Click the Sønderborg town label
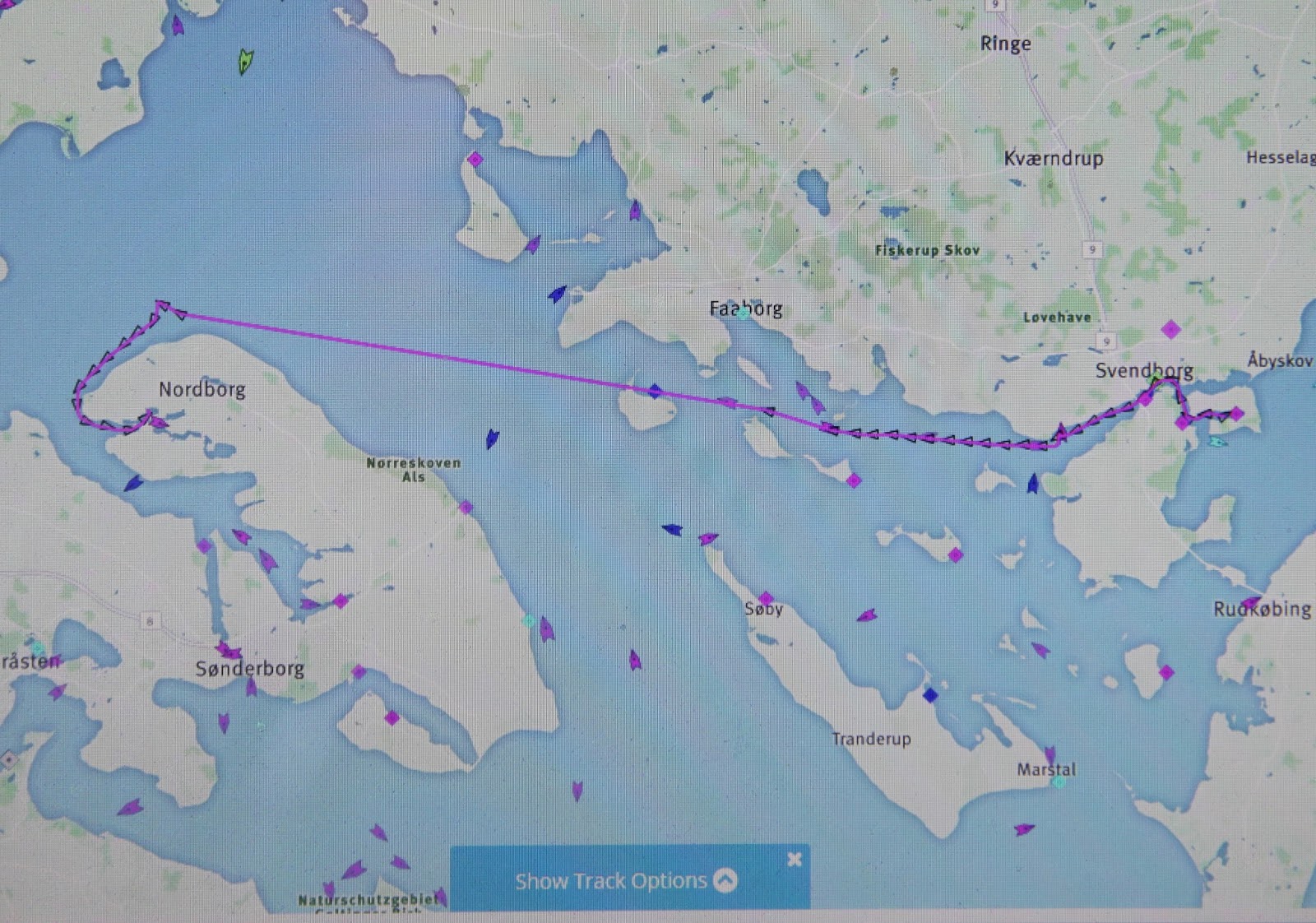1316x923 pixels. (x=250, y=668)
